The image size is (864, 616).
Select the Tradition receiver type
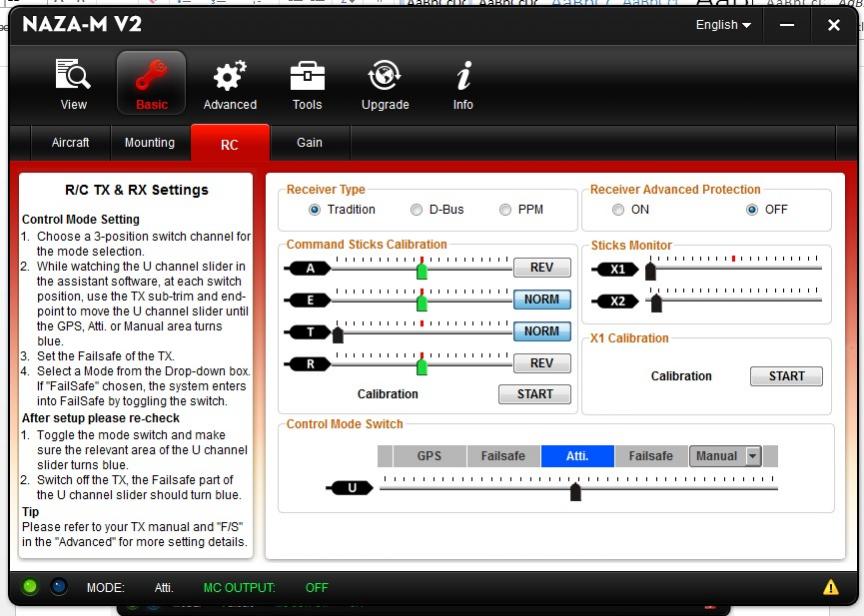coord(315,210)
